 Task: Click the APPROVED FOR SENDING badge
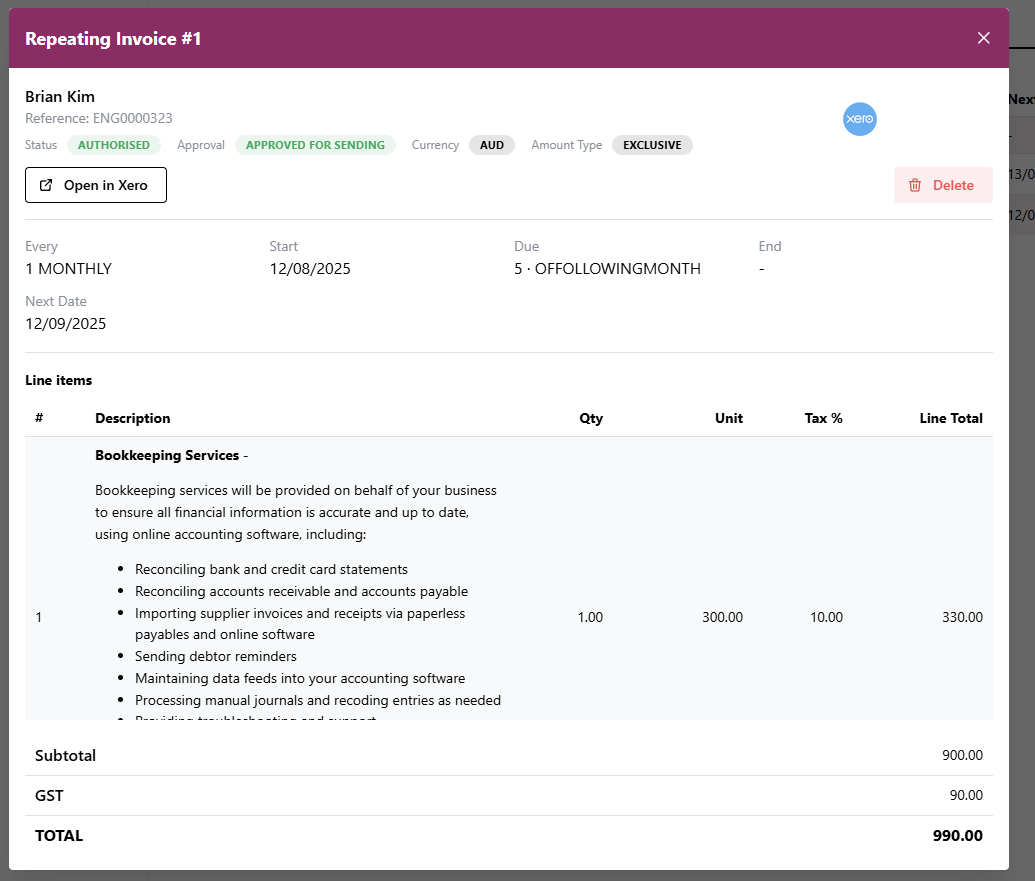click(315, 145)
